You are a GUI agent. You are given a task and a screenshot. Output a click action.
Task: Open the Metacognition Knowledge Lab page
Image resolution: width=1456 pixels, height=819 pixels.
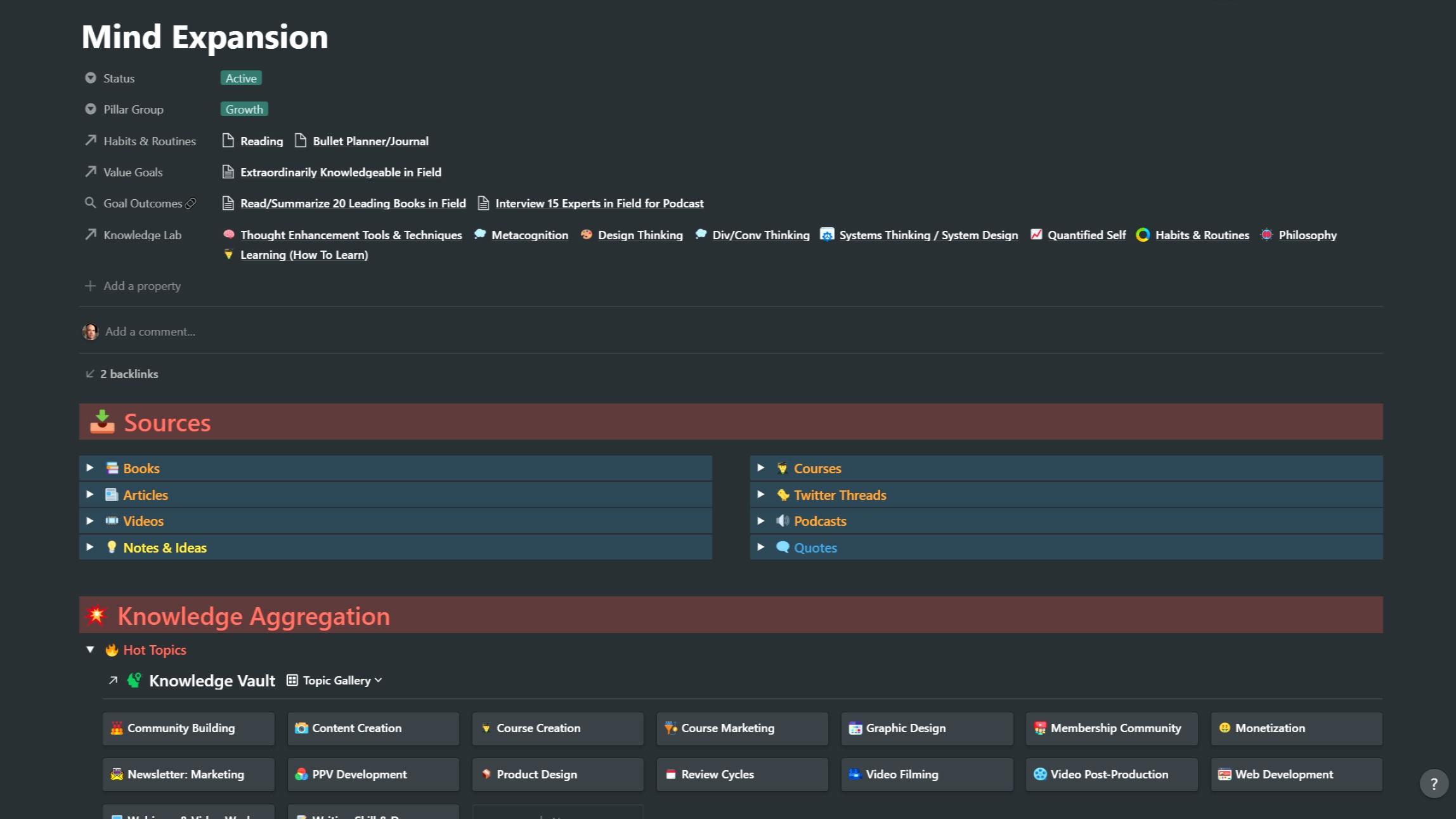[530, 235]
